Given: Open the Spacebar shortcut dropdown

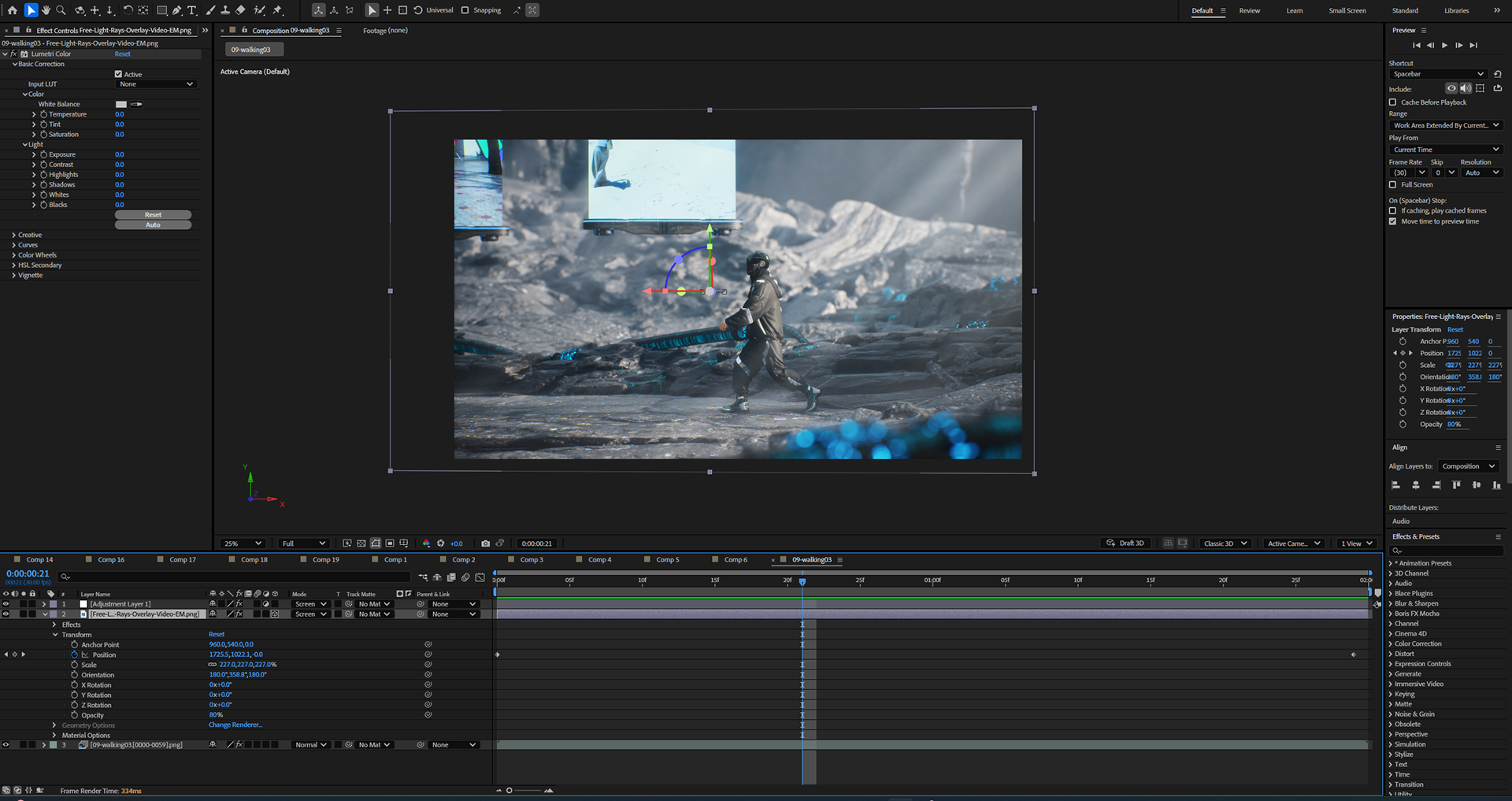Looking at the screenshot, I should [1437, 74].
